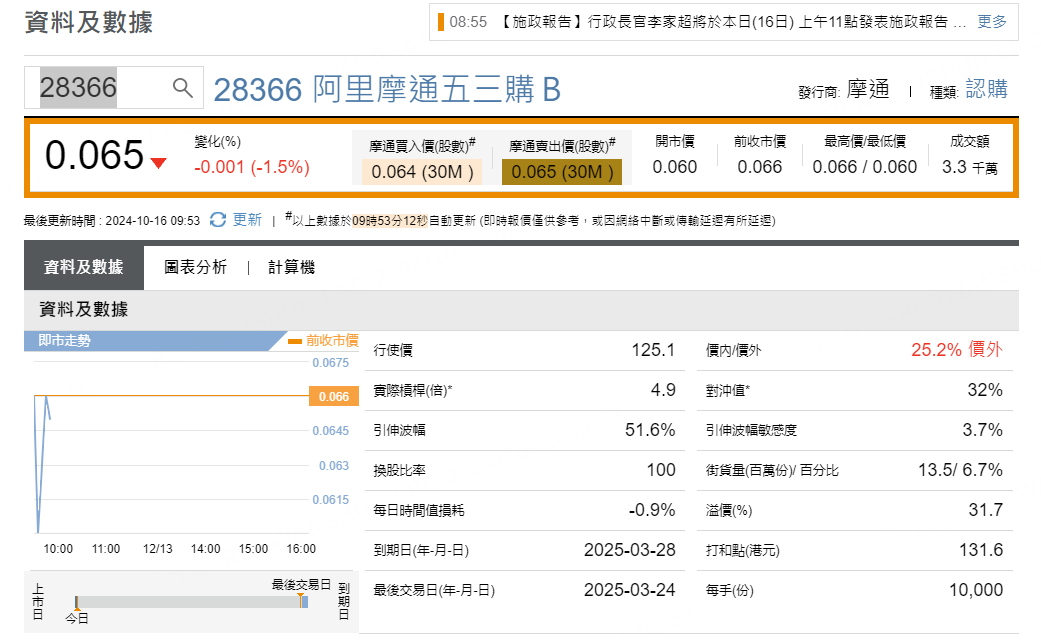Image resolution: width=1041 pixels, height=640 pixels.
Task: Click the 摩通買入價 0.064 (30M) bid box
Action: coord(422,172)
